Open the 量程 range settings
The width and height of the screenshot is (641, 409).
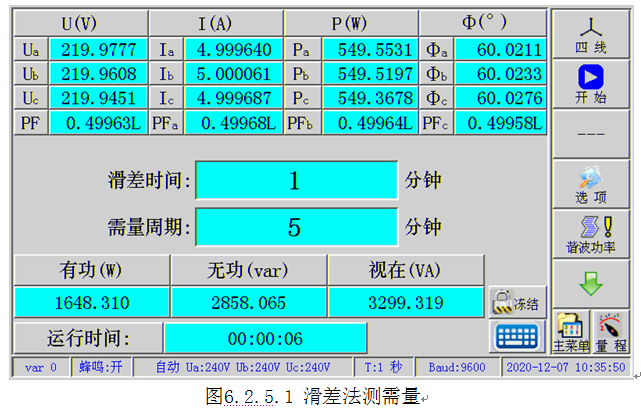(611, 332)
